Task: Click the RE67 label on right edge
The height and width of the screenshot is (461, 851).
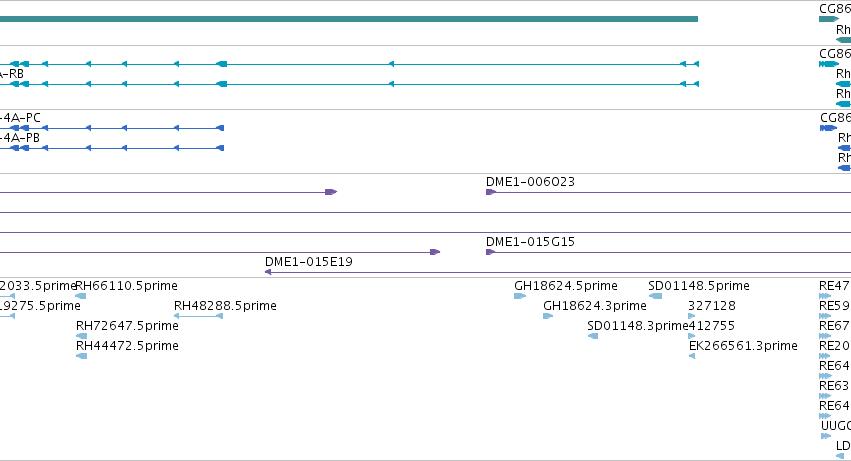Action: tap(834, 326)
